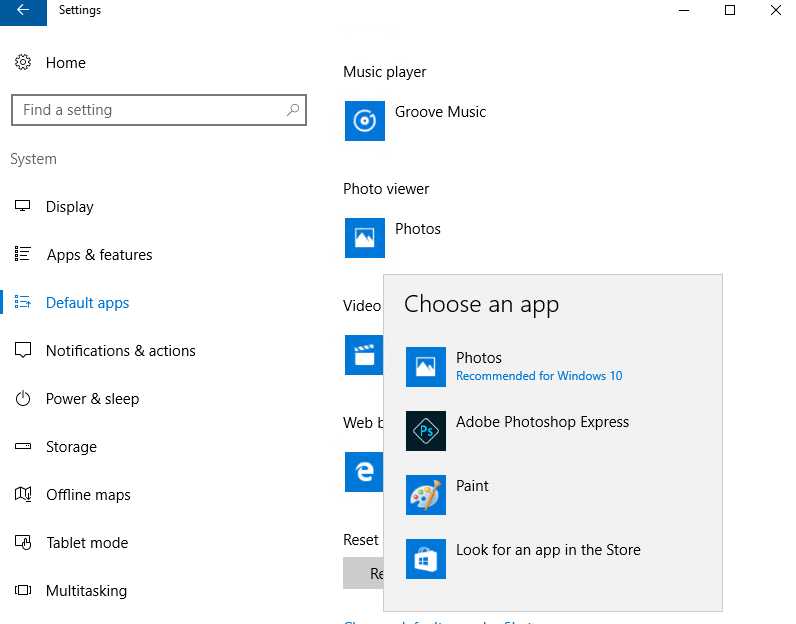Viewport: 796px width, 624px height.
Task: Choose Look for an app in the Store
Action: click(548, 550)
